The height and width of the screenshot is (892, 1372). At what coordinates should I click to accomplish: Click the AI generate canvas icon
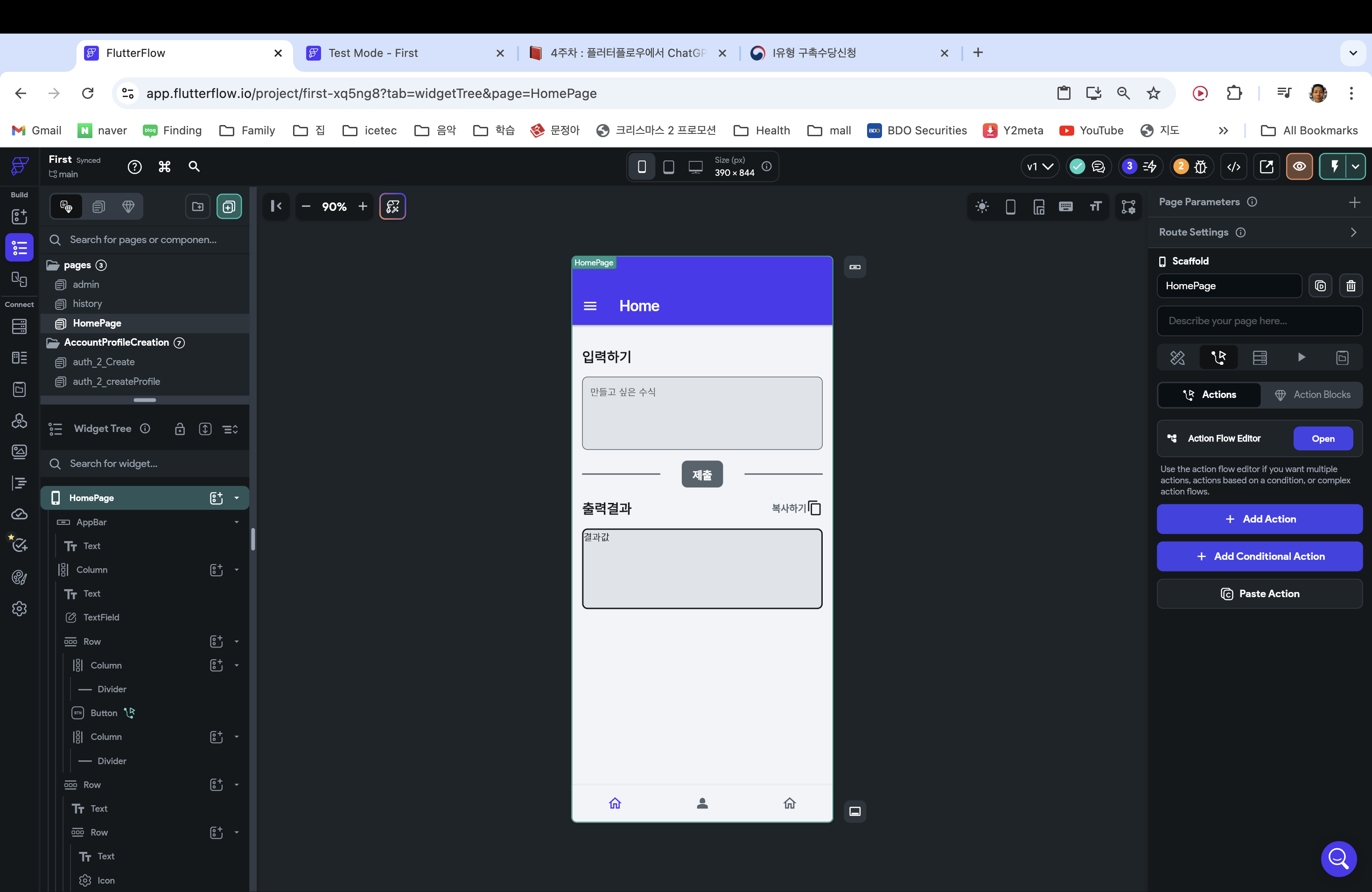coord(392,206)
